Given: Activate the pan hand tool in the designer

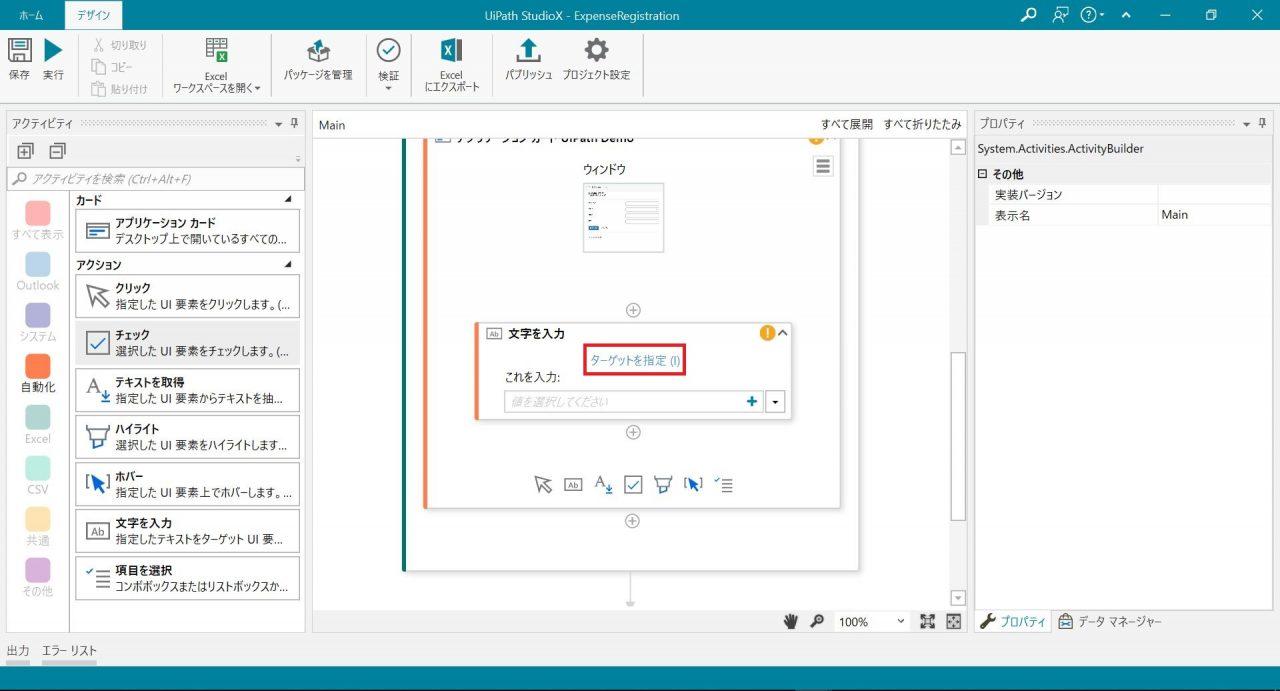Looking at the screenshot, I should (790, 621).
